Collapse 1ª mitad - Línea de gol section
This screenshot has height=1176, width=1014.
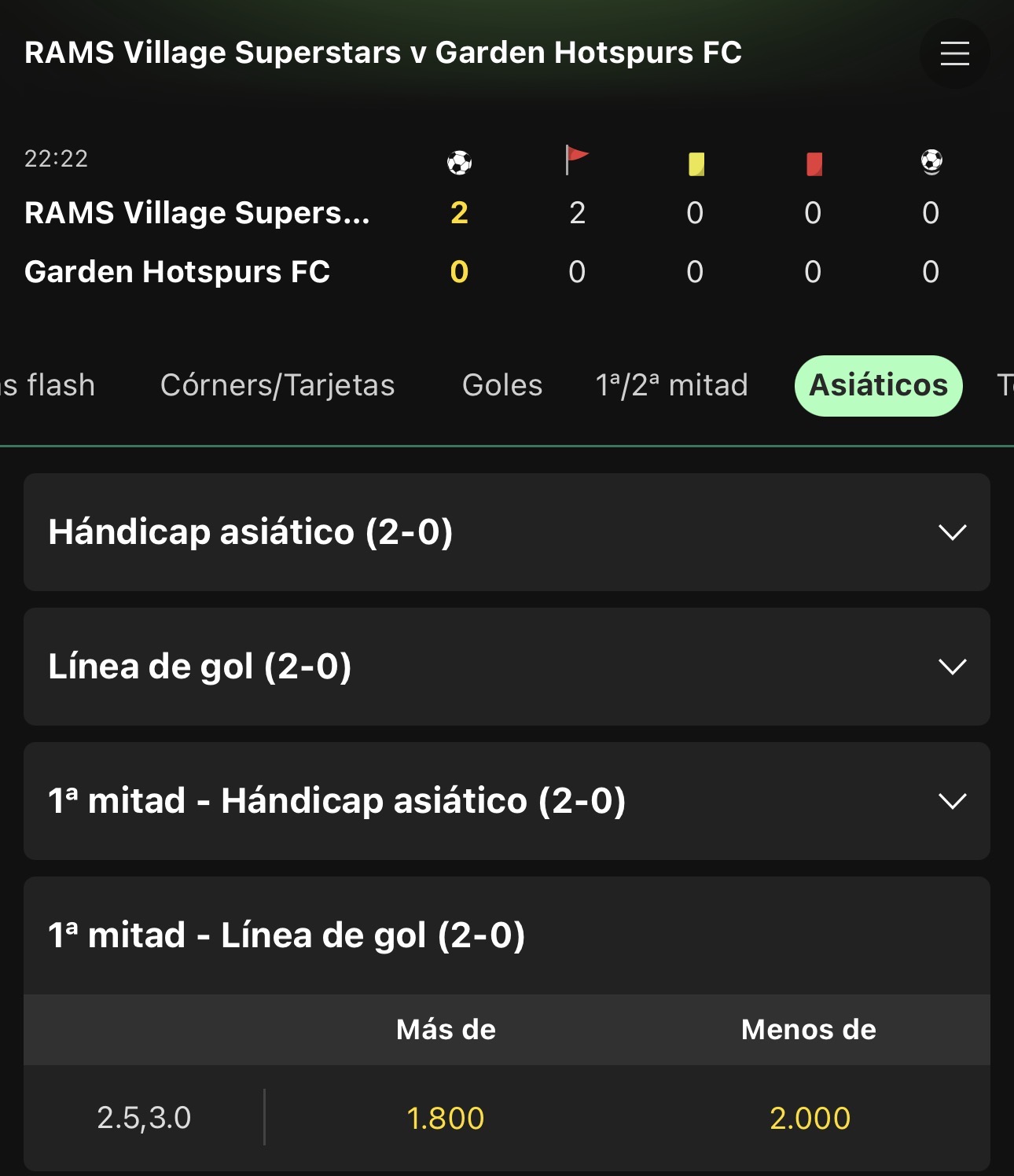click(506, 935)
